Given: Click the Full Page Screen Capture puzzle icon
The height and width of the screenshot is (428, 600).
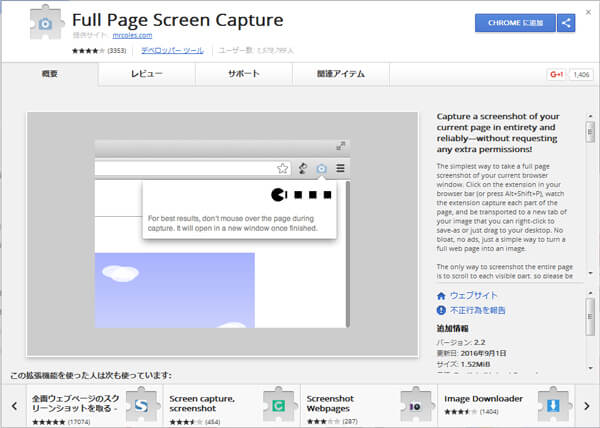Looking at the screenshot, I should pos(42,28).
